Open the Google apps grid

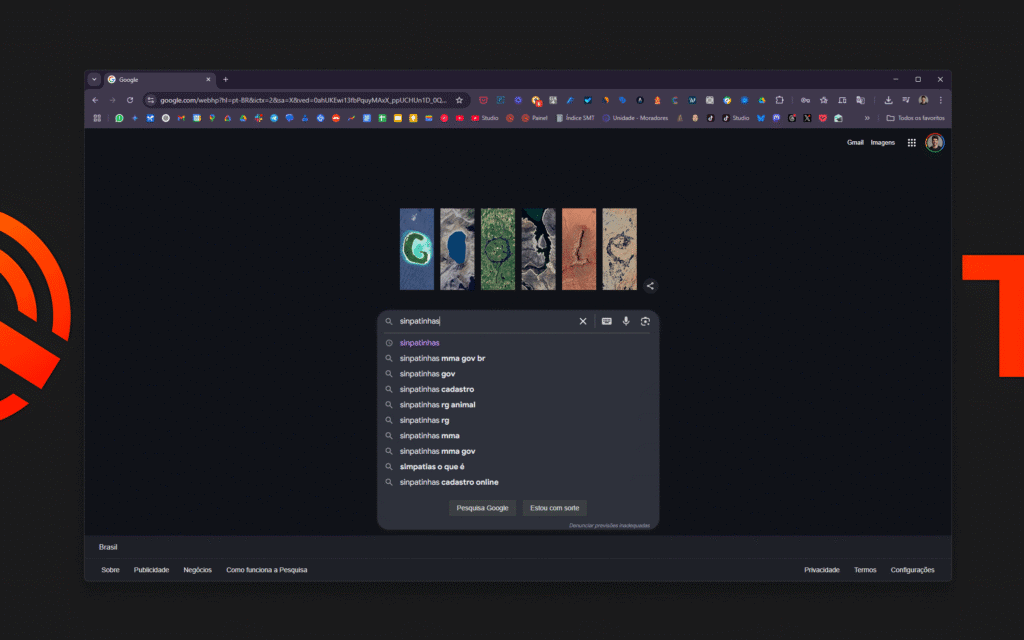[911, 143]
